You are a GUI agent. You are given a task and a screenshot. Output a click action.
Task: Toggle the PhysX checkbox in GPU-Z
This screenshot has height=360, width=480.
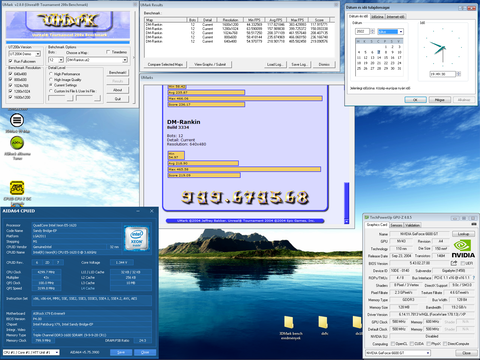(x=429, y=344)
